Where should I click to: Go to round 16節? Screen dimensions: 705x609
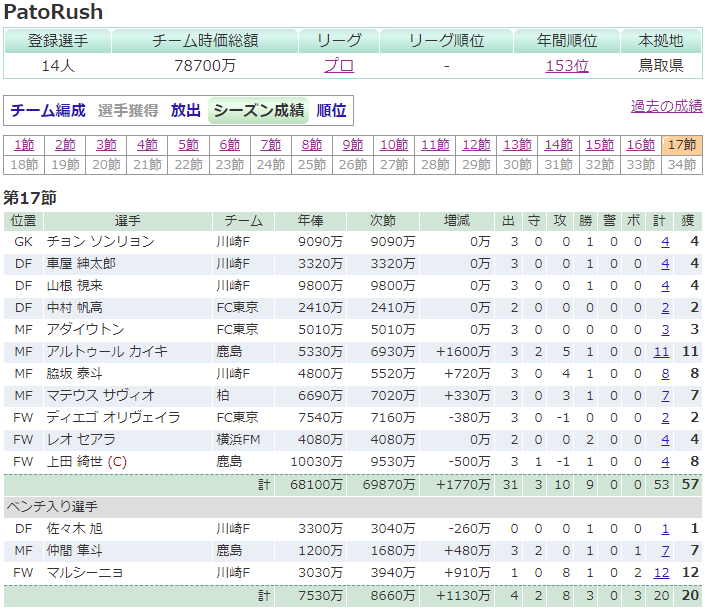click(641, 145)
